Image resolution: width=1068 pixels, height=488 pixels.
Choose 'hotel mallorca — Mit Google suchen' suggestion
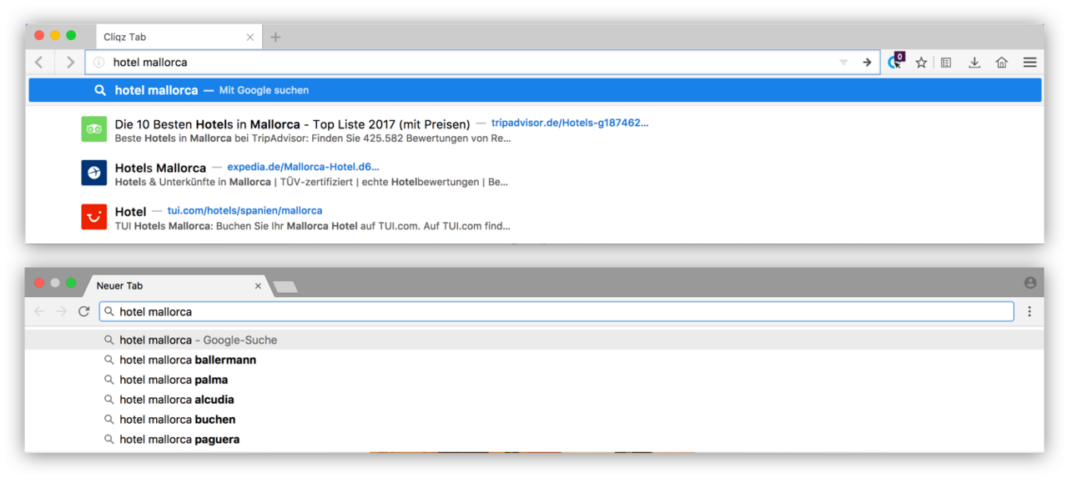click(x=535, y=90)
